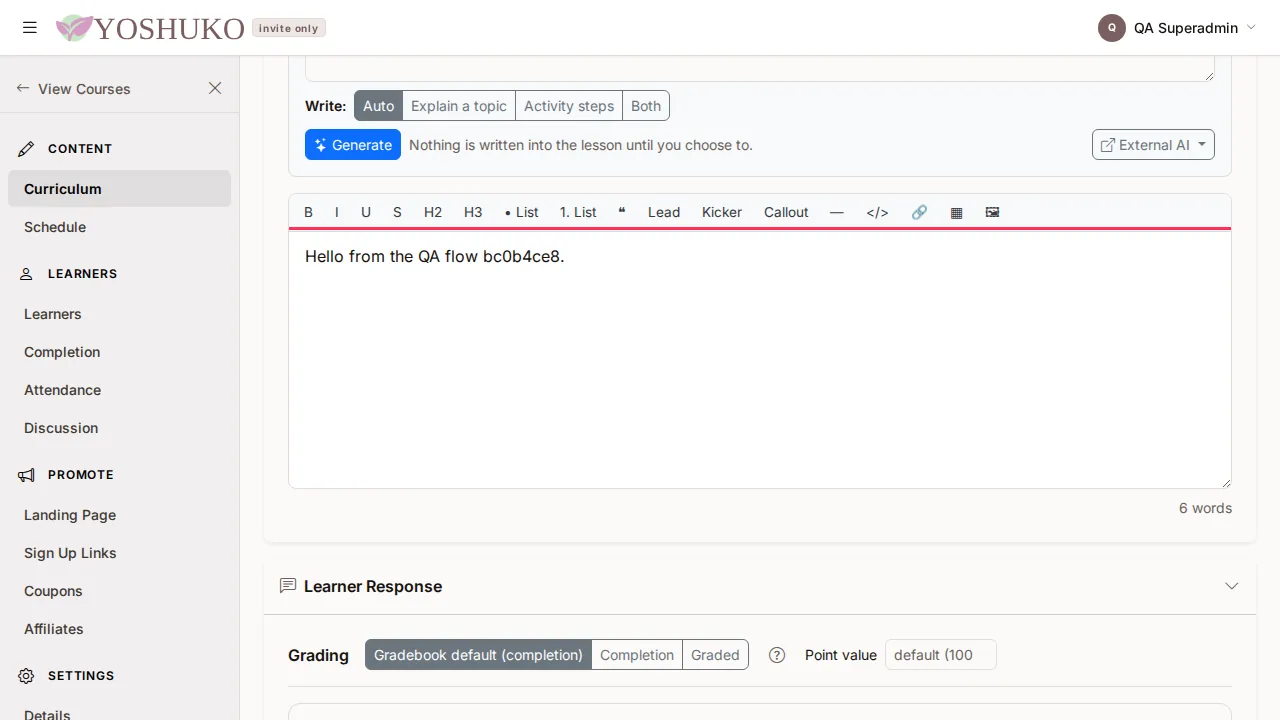Apply the Lead text style

click(x=664, y=212)
